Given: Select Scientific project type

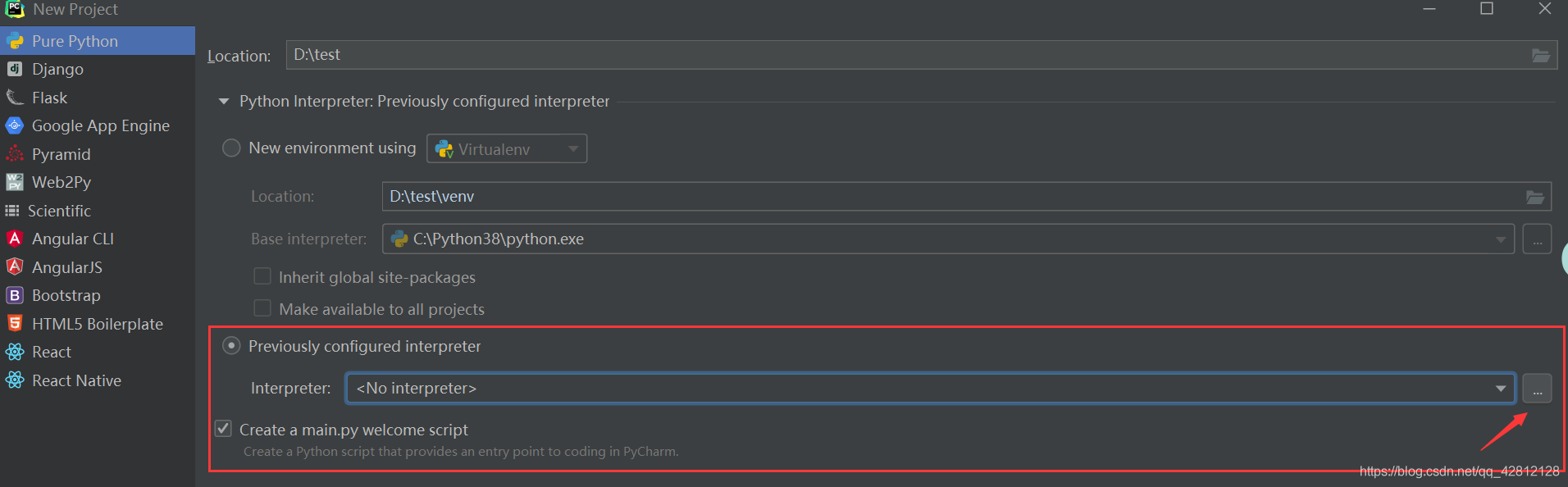Looking at the screenshot, I should 98,211.
